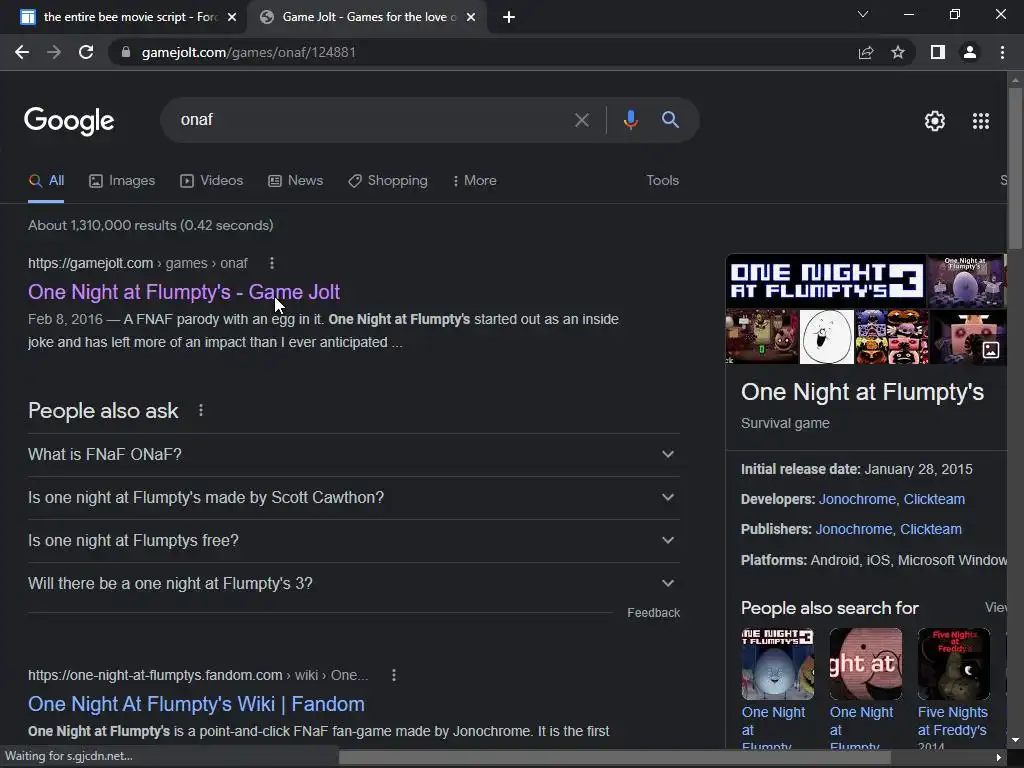Click the address bar URL gamejolt.com
The width and height of the screenshot is (1024, 768).
click(x=248, y=52)
